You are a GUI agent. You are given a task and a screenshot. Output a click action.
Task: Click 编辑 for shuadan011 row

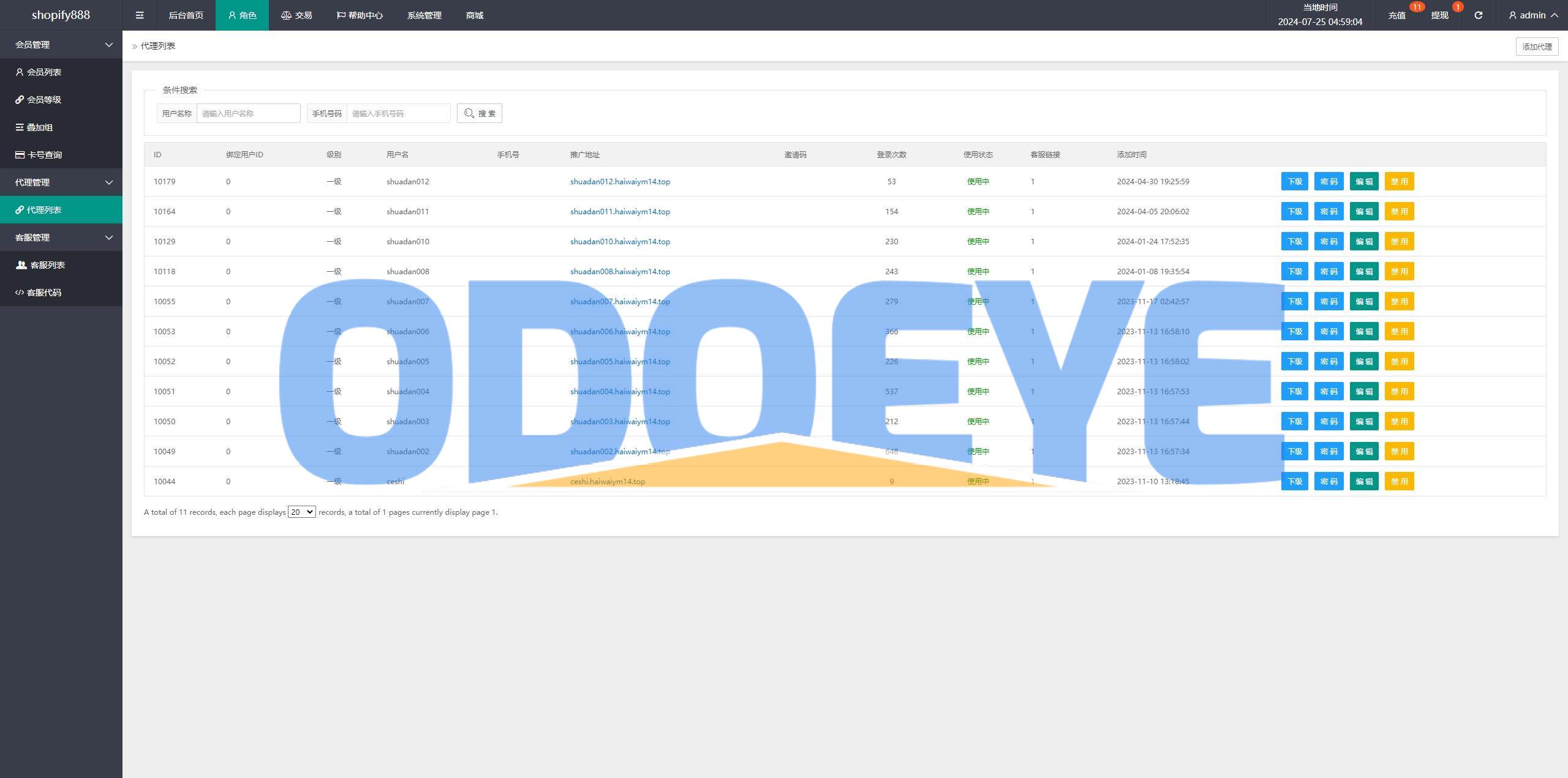pos(1364,211)
